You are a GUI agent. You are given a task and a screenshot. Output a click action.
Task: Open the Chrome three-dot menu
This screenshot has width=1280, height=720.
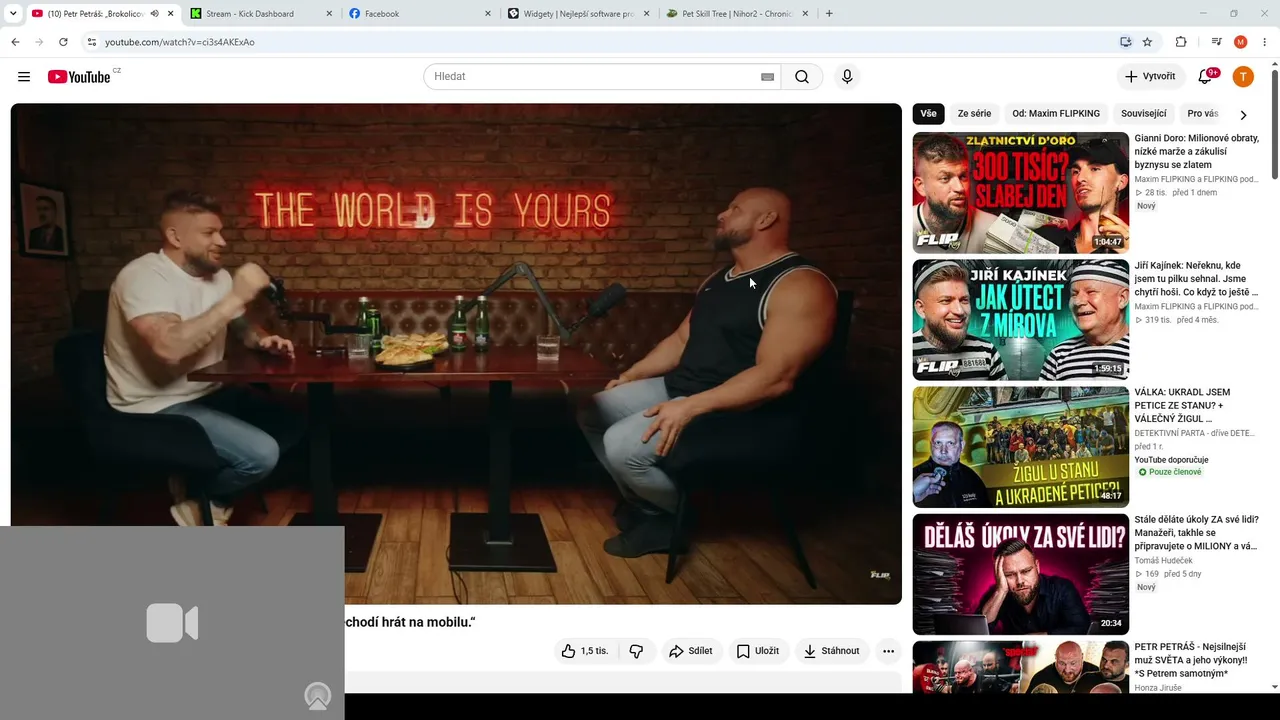tap(1265, 42)
